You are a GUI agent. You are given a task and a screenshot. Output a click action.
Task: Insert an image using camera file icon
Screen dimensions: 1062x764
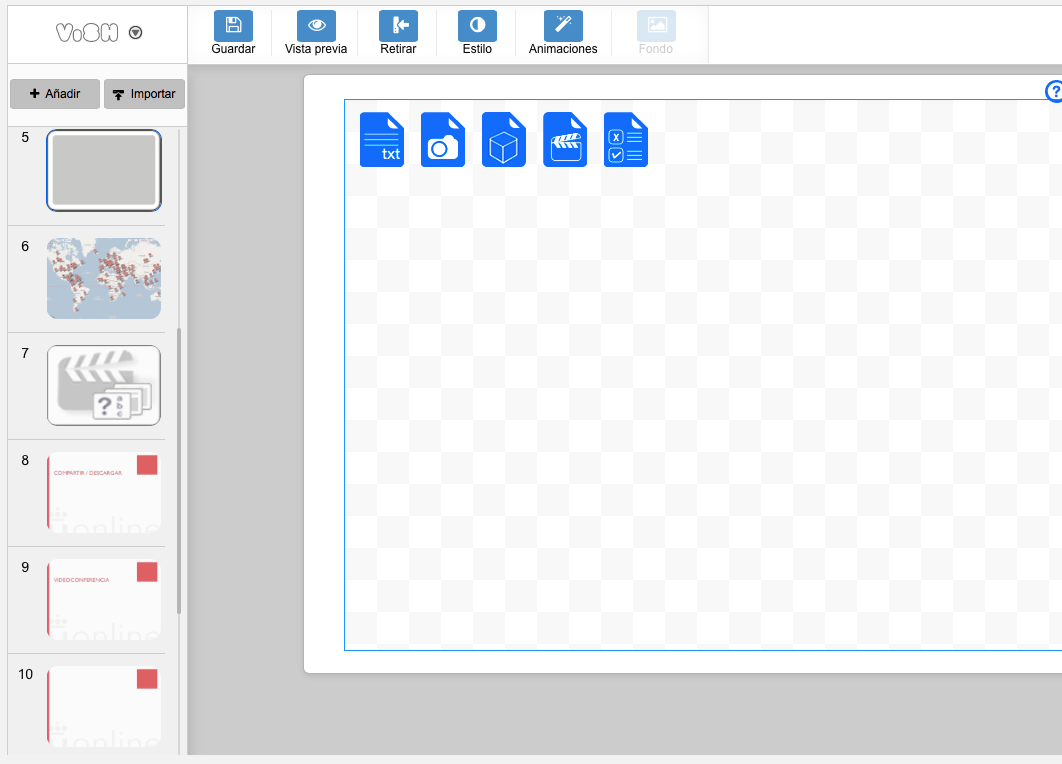pyautogui.click(x=443, y=139)
